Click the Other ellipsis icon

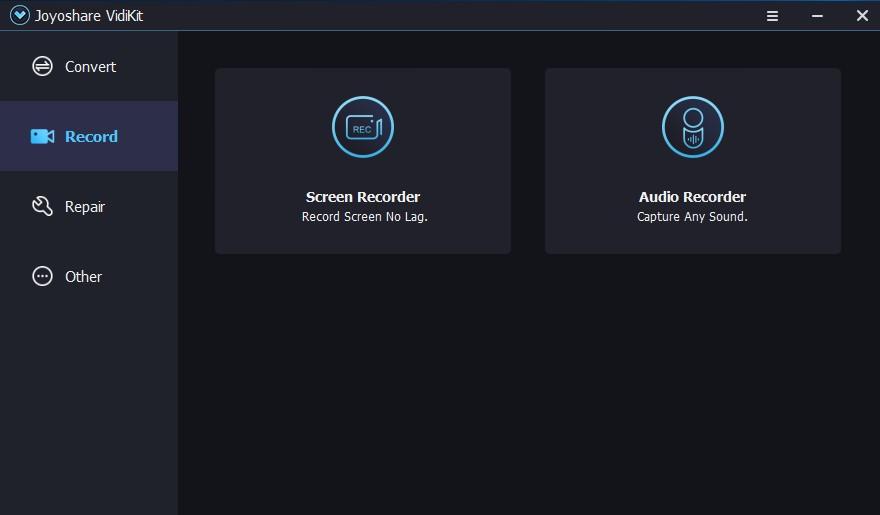click(42, 276)
